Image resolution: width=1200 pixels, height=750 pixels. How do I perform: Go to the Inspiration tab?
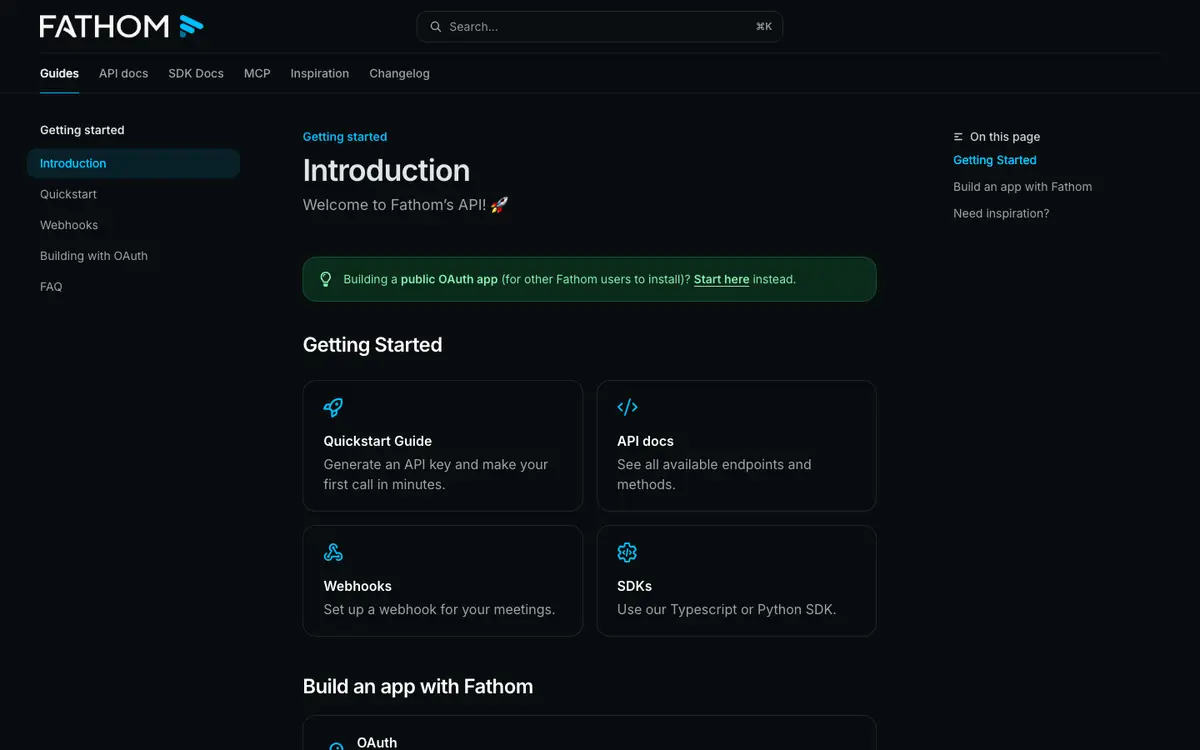320,73
